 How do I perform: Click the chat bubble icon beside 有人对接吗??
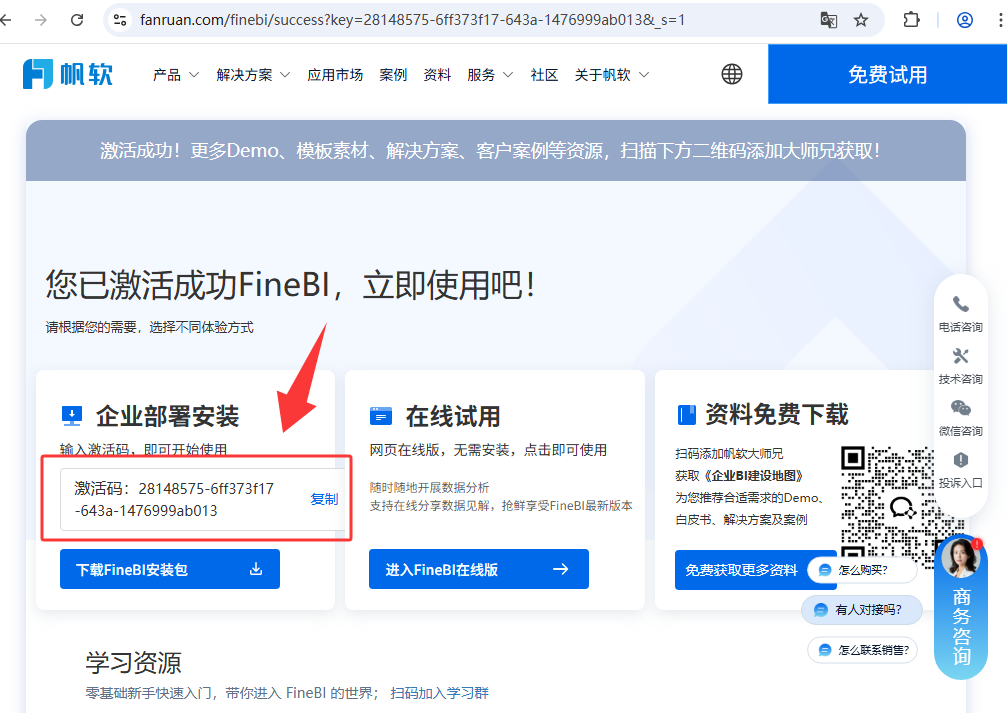(820, 610)
